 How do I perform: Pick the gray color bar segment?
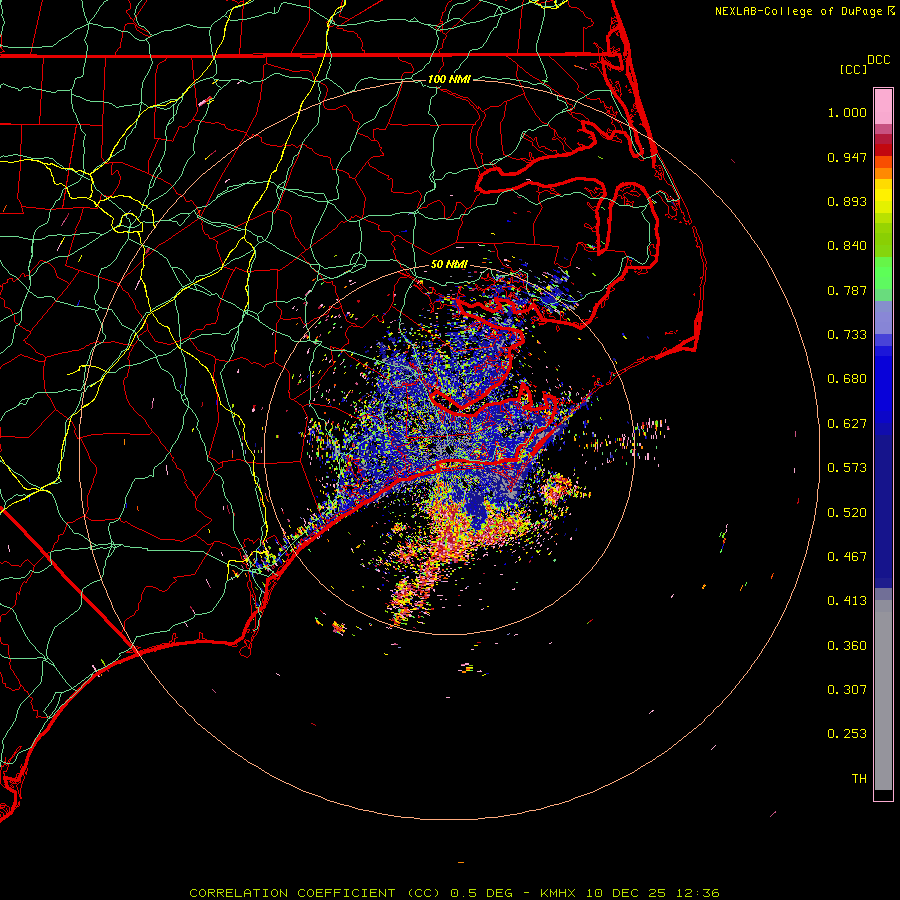pos(883,695)
